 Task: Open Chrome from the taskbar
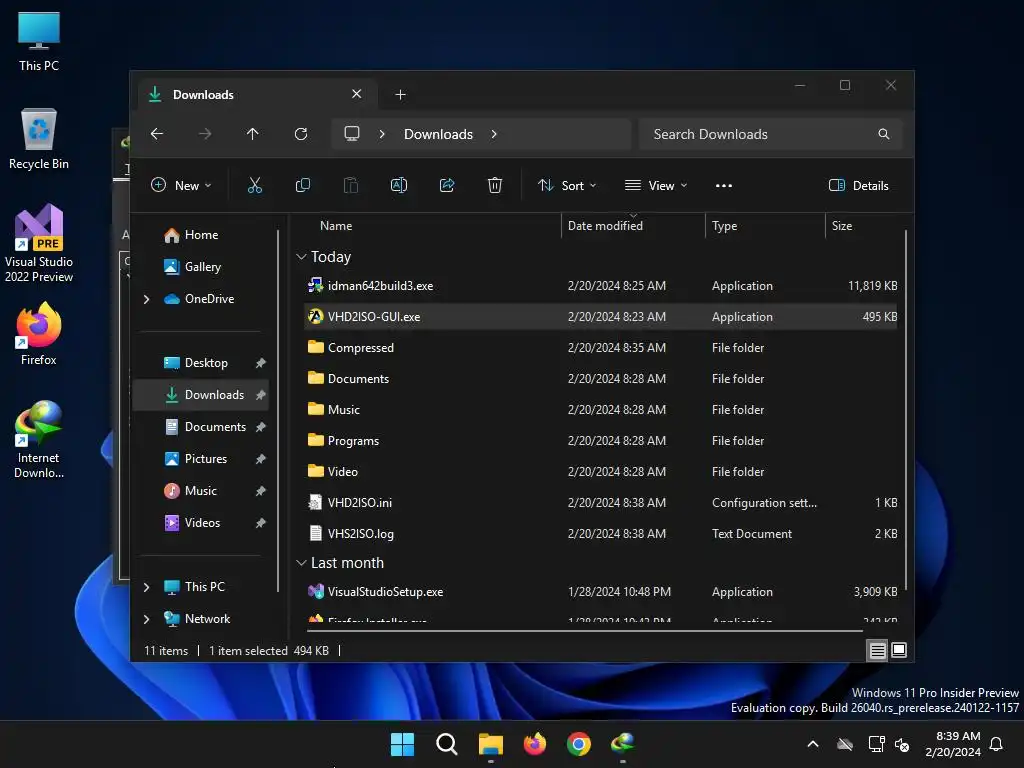(x=579, y=744)
